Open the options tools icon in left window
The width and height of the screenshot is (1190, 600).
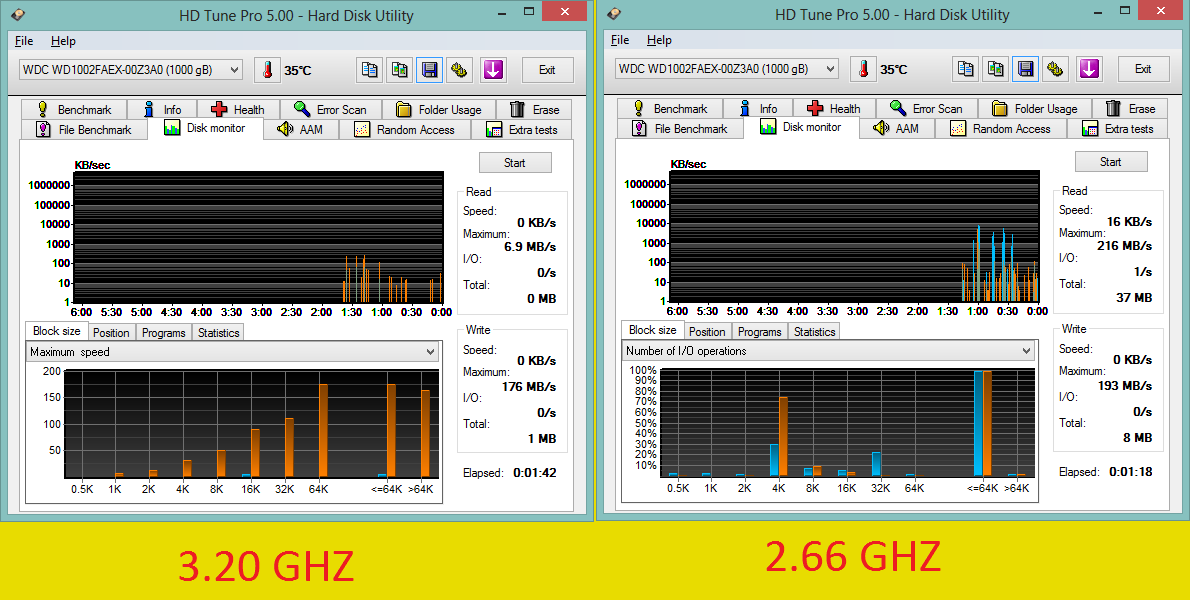tap(458, 70)
